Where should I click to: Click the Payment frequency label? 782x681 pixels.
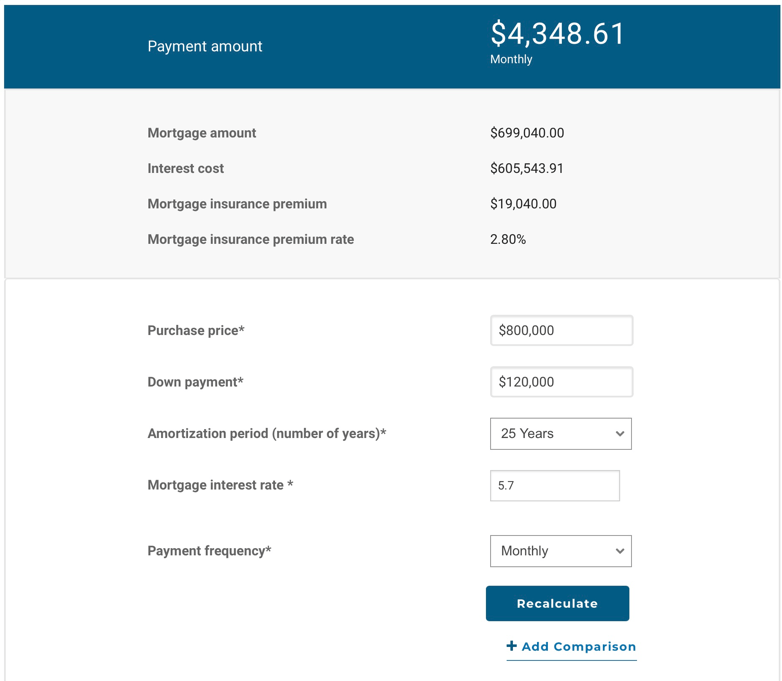[209, 551]
